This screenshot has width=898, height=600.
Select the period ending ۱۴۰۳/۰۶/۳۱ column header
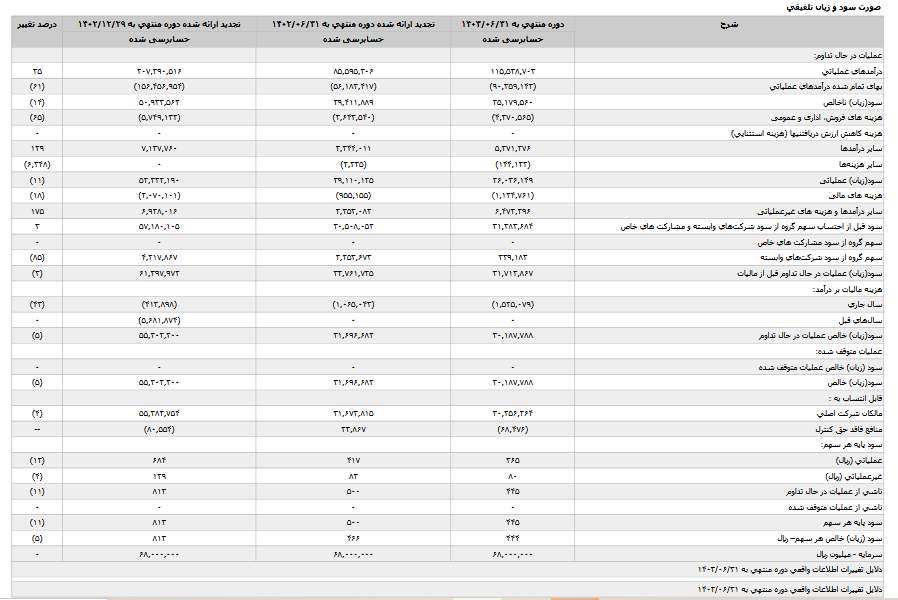(512, 23)
